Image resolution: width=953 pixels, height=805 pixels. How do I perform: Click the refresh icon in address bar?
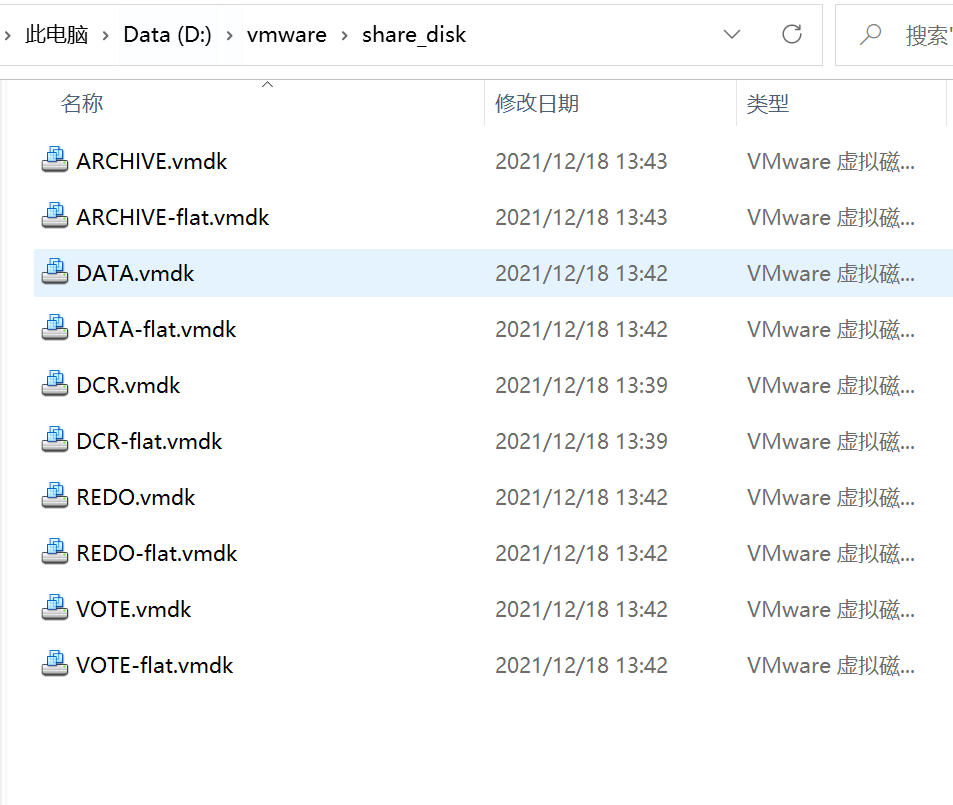791,33
